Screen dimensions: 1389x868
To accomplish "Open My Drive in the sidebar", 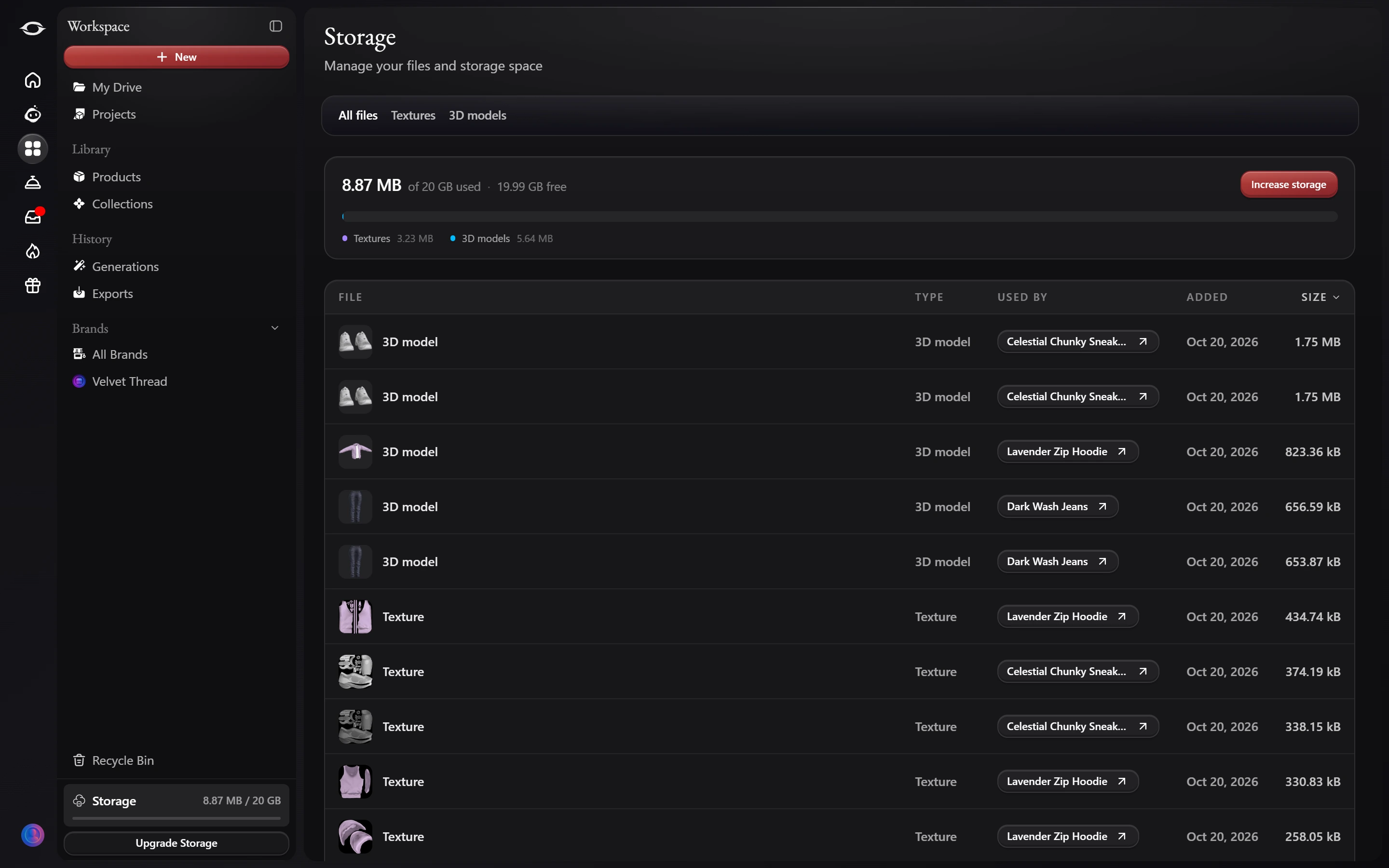I will pyautogui.click(x=176, y=87).
